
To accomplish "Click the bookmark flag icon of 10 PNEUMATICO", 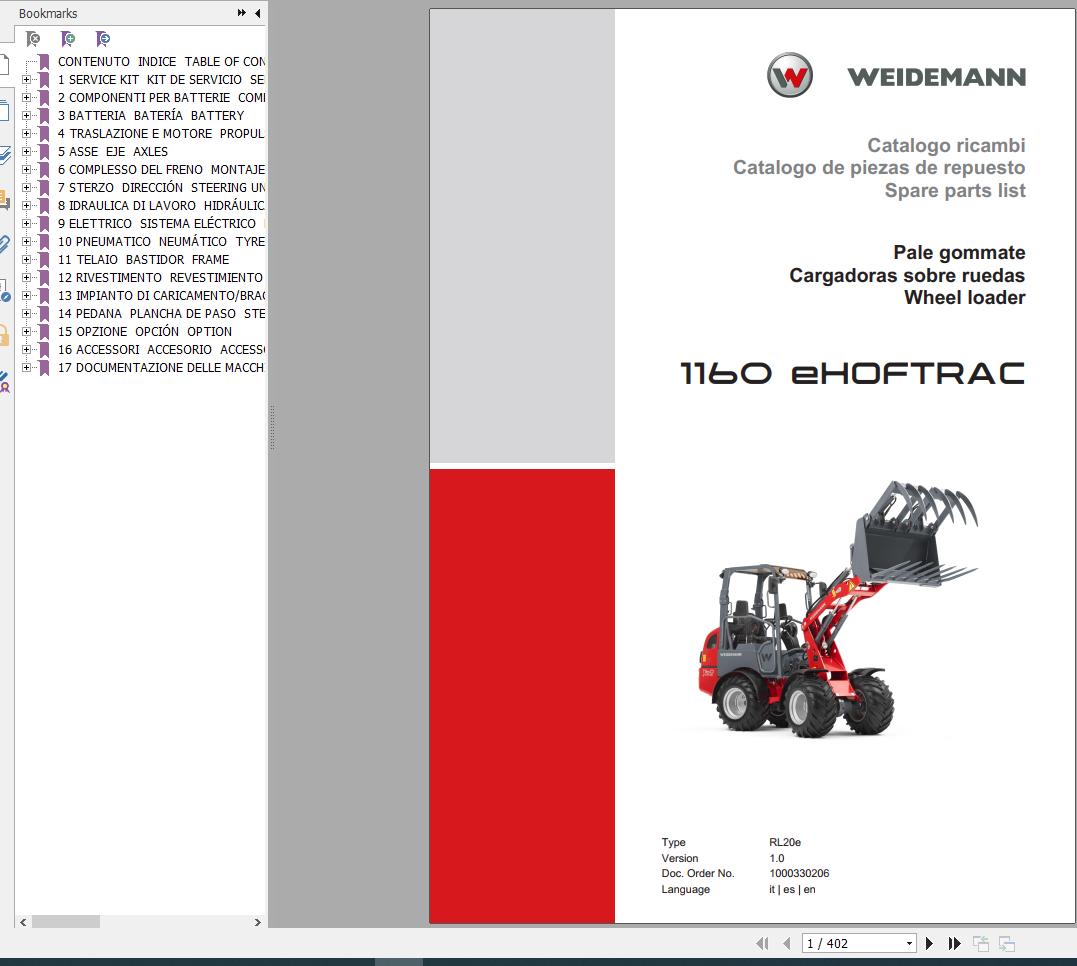I will pos(44,241).
